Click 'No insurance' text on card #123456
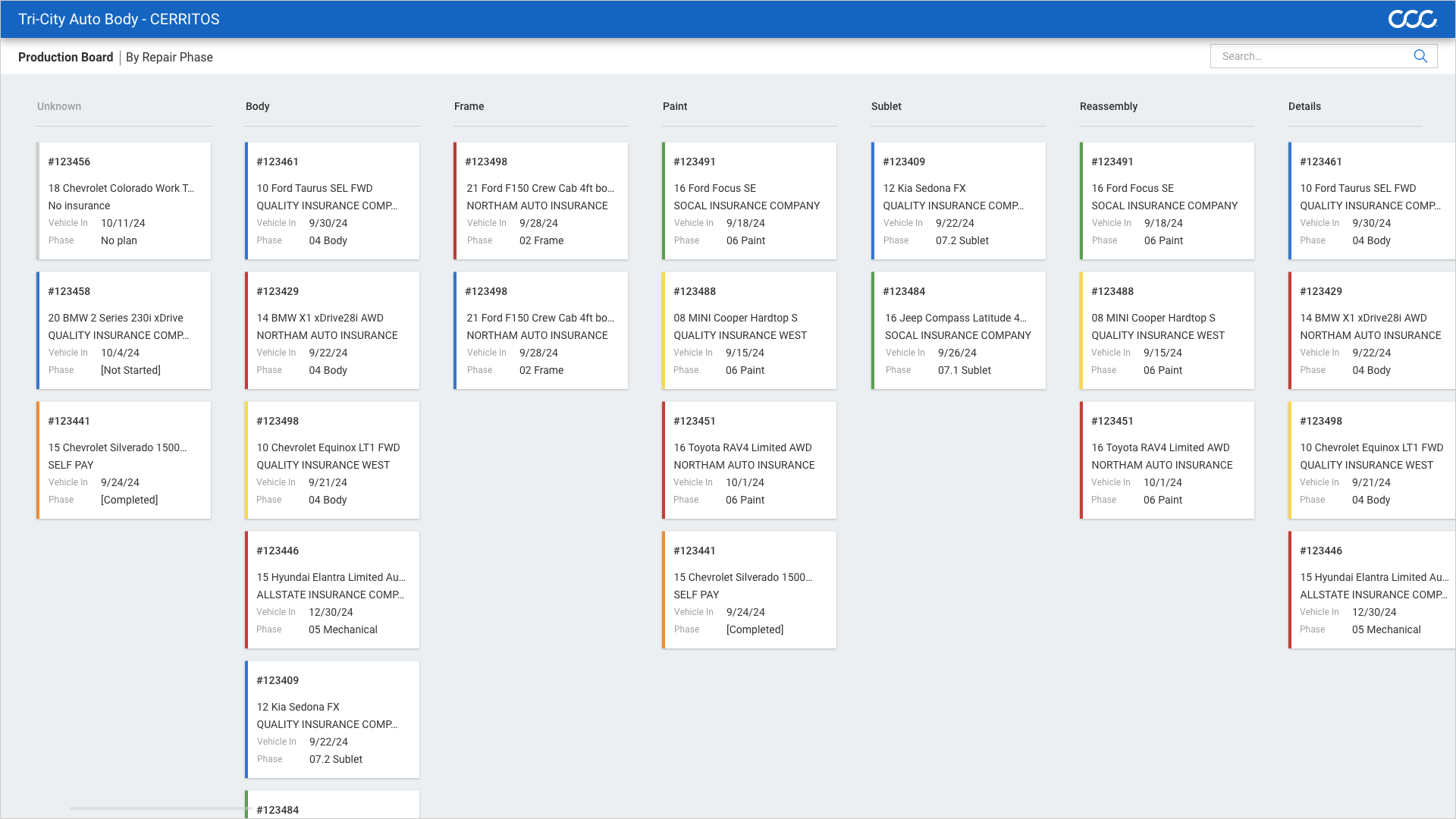This screenshot has height=819, width=1456. point(79,206)
